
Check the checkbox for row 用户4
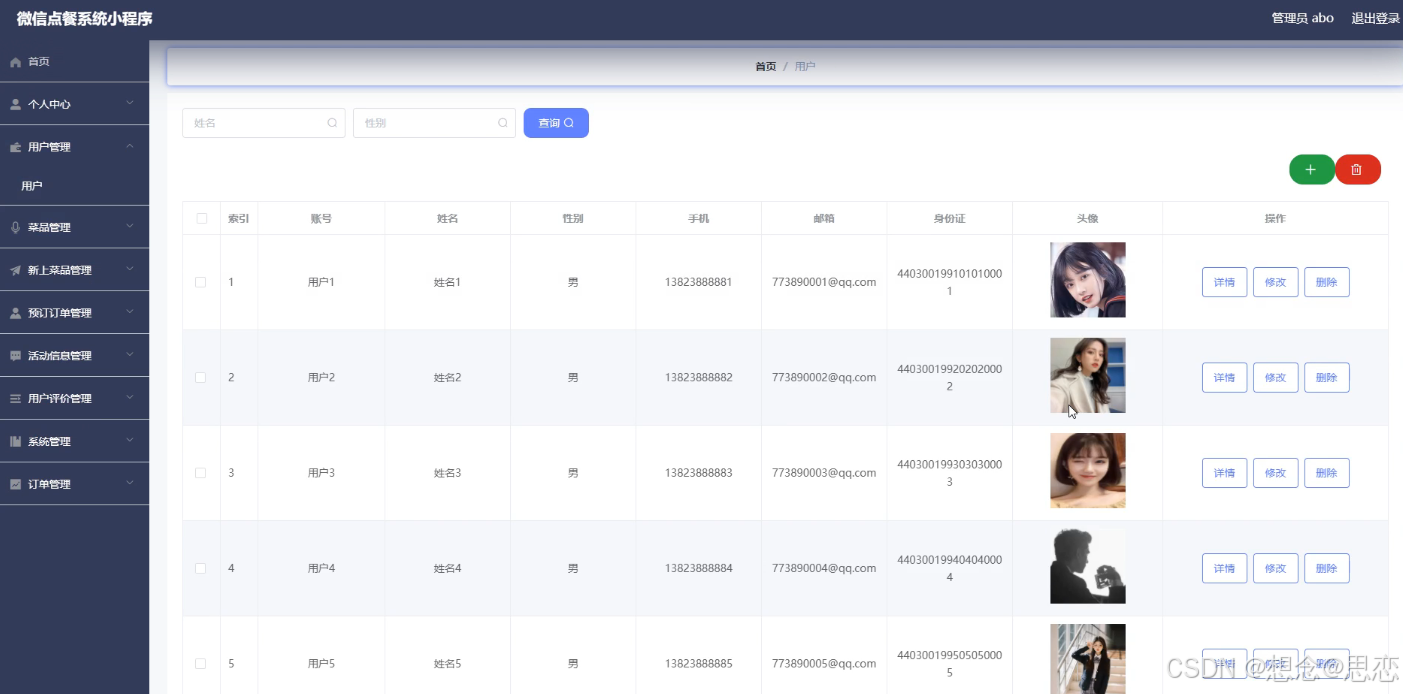[201, 568]
